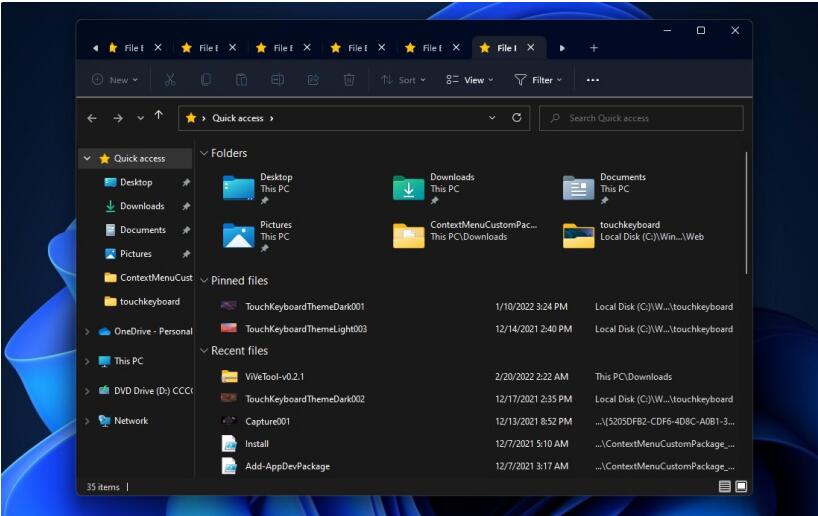This screenshot has height=516, width=818.
Task: Click the Search Quick access field
Action: (x=641, y=118)
